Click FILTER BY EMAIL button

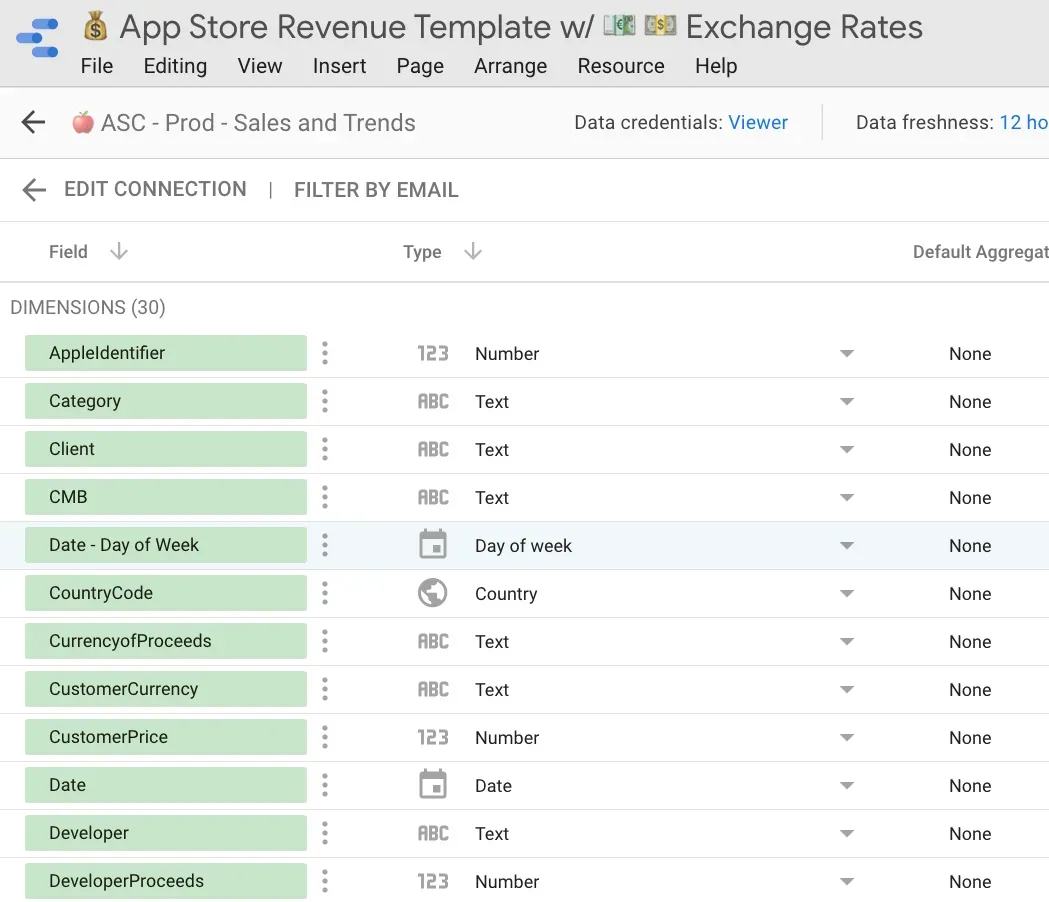click(x=376, y=190)
